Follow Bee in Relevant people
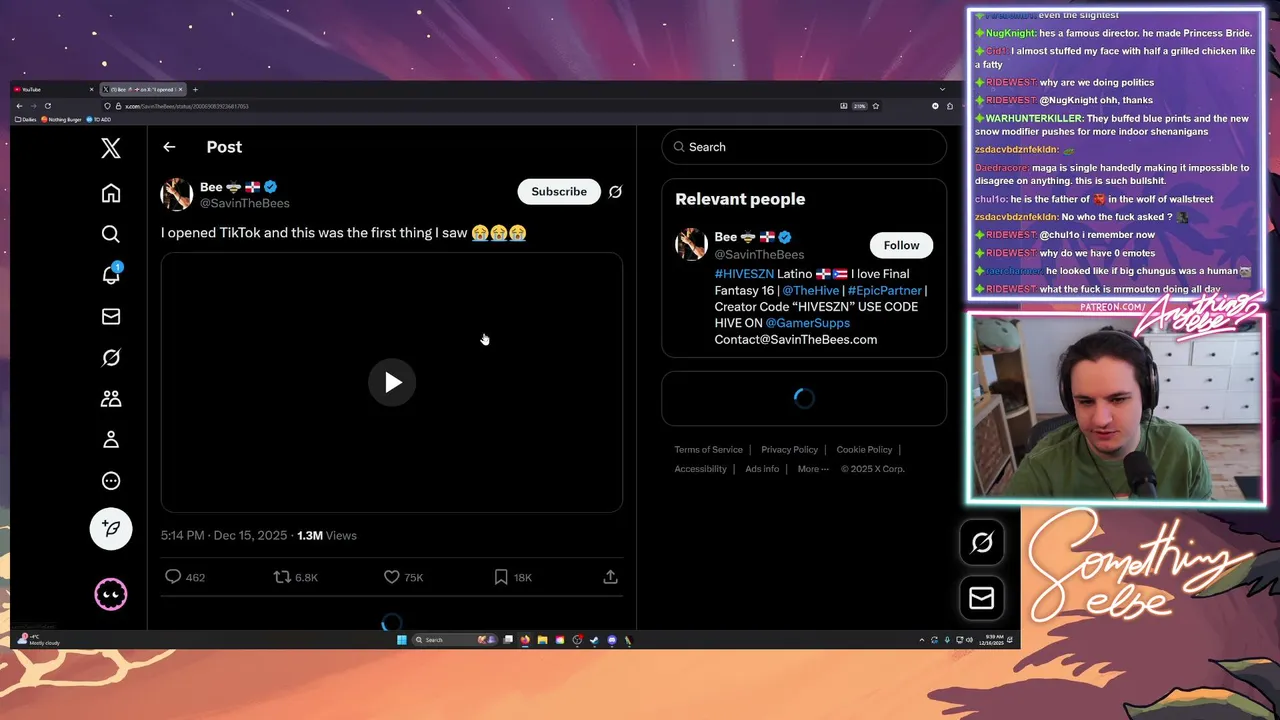1280x720 pixels. tap(901, 245)
